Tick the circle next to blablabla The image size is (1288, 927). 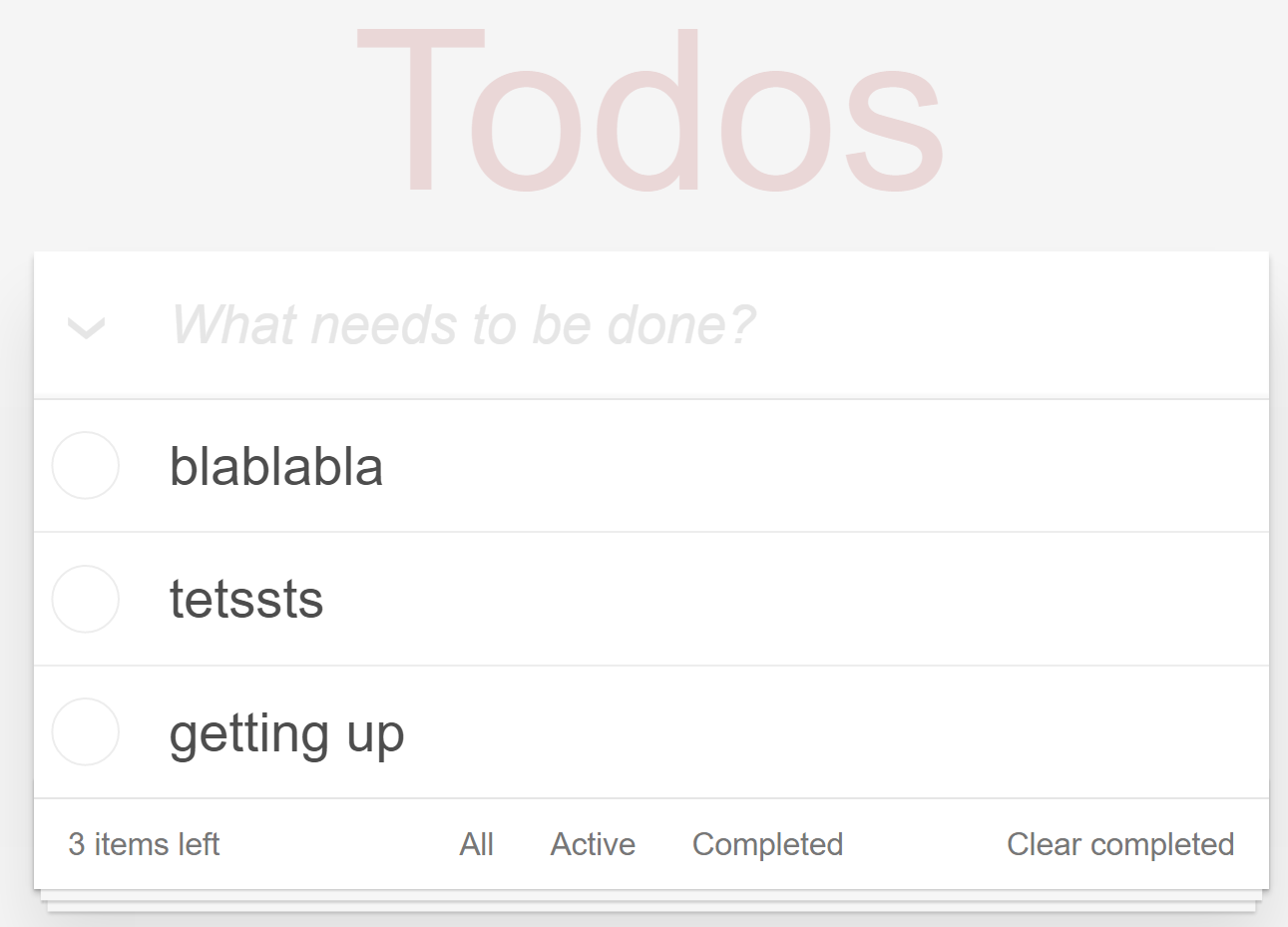(x=86, y=465)
